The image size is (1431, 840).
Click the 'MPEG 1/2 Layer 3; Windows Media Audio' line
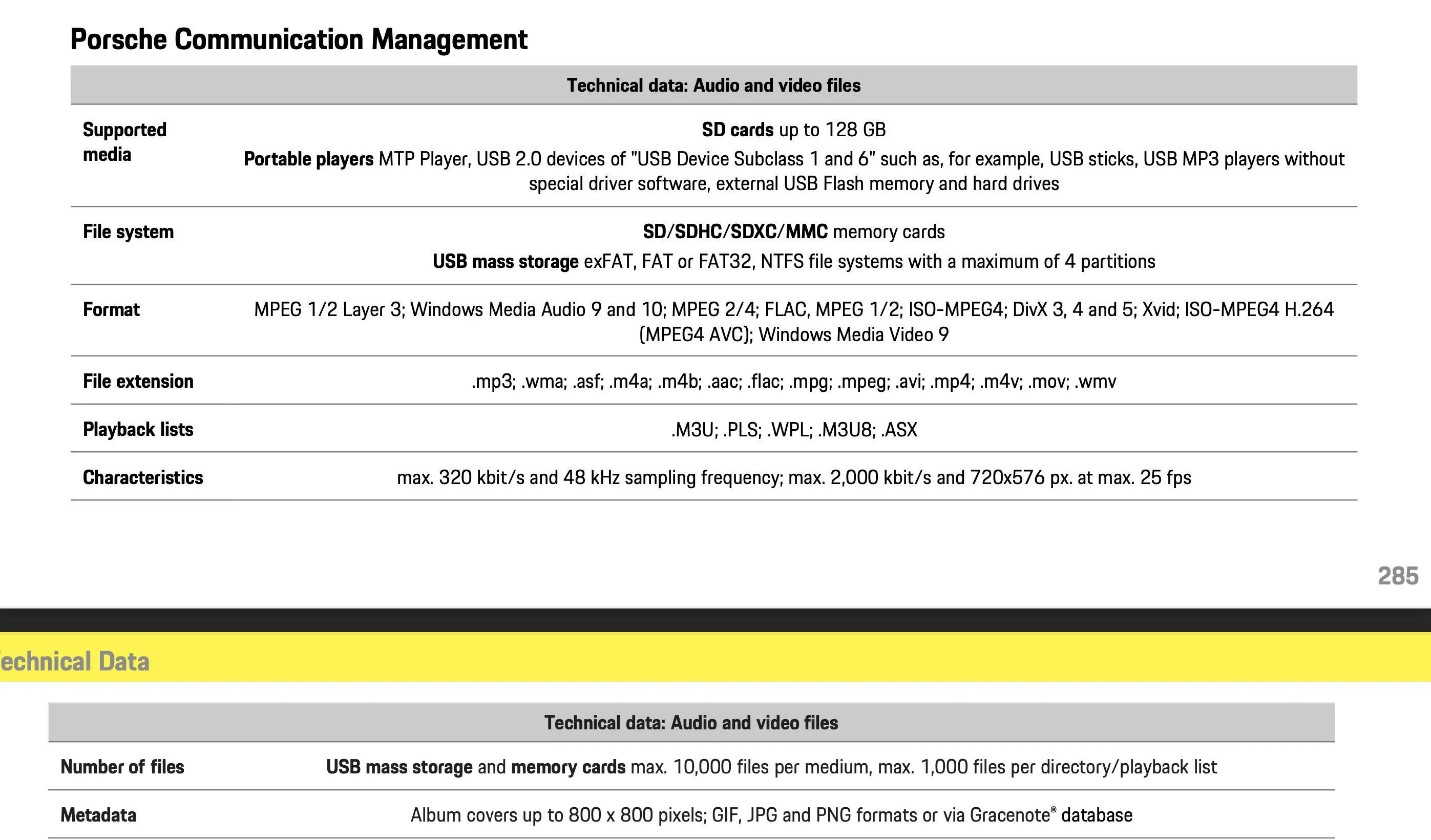(794, 309)
